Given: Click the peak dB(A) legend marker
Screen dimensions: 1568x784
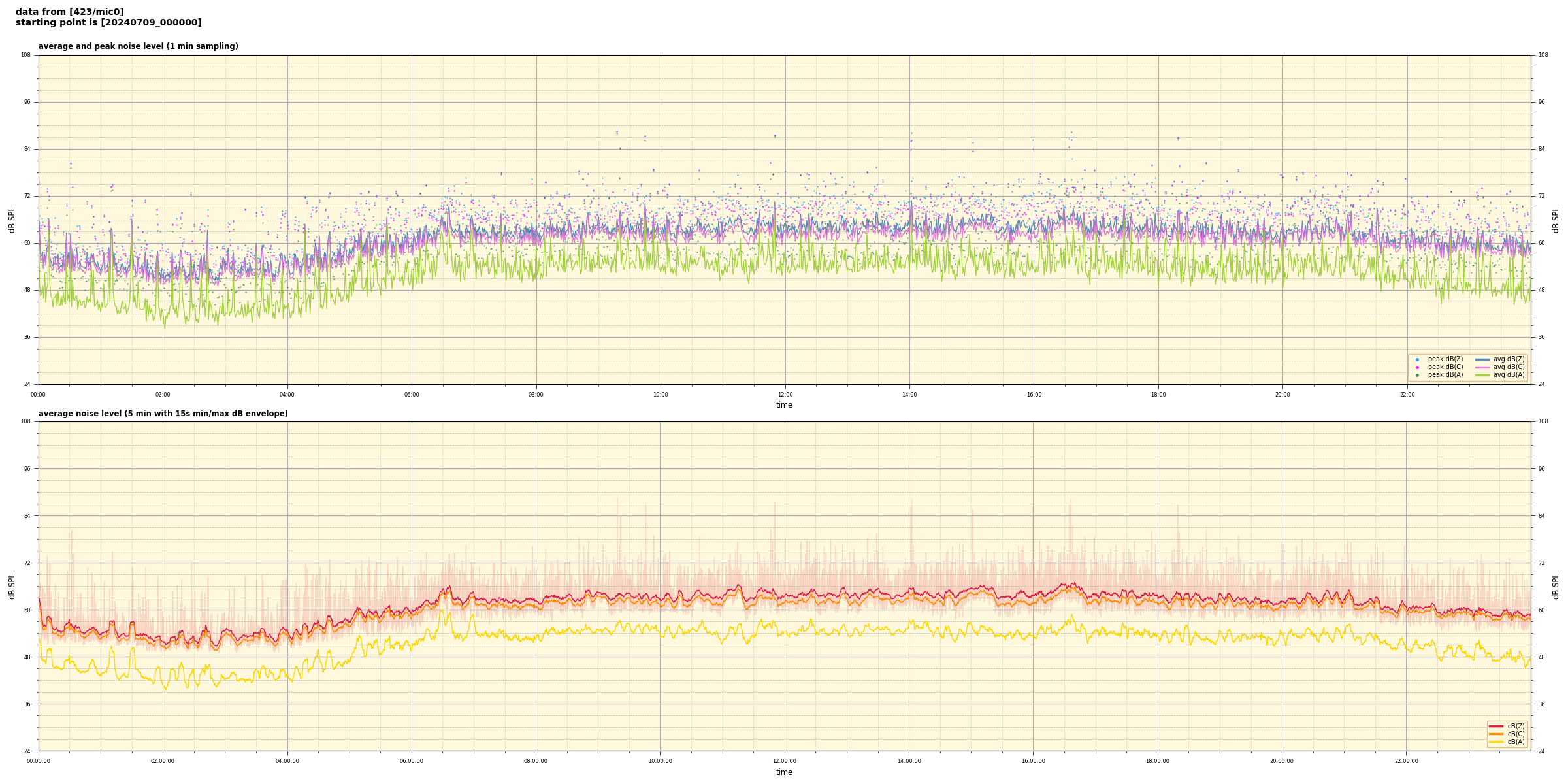Looking at the screenshot, I should (1417, 375).
